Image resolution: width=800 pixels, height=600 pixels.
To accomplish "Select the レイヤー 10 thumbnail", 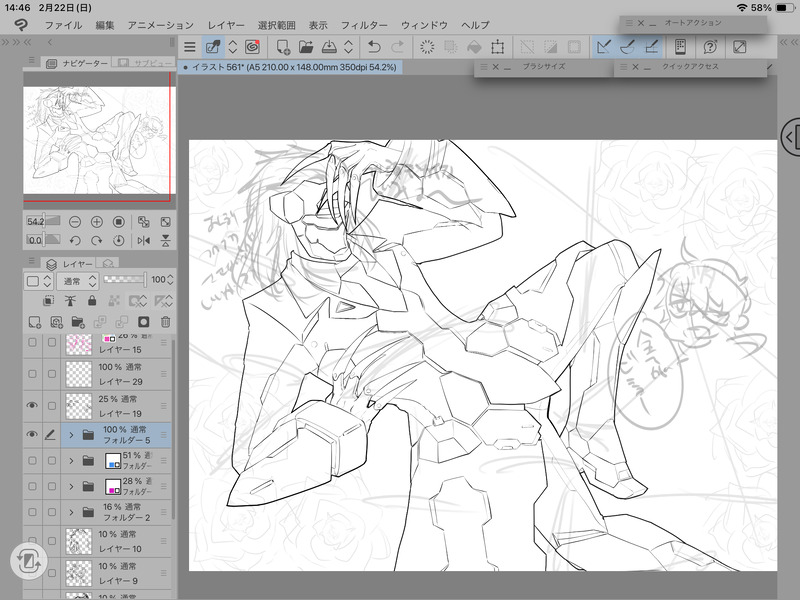I will click(79, 543).
